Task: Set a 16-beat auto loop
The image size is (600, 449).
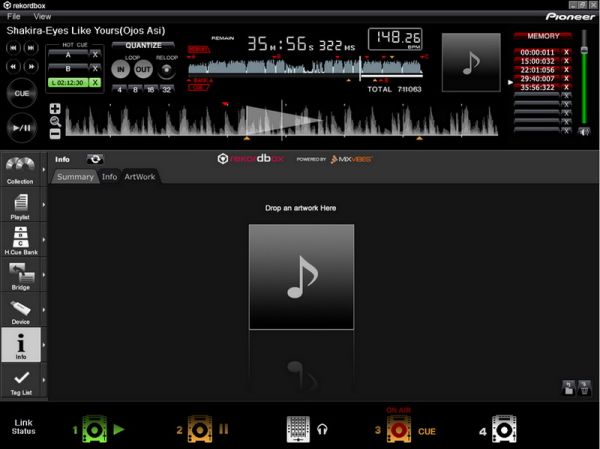Action: [x=151, y=90]
